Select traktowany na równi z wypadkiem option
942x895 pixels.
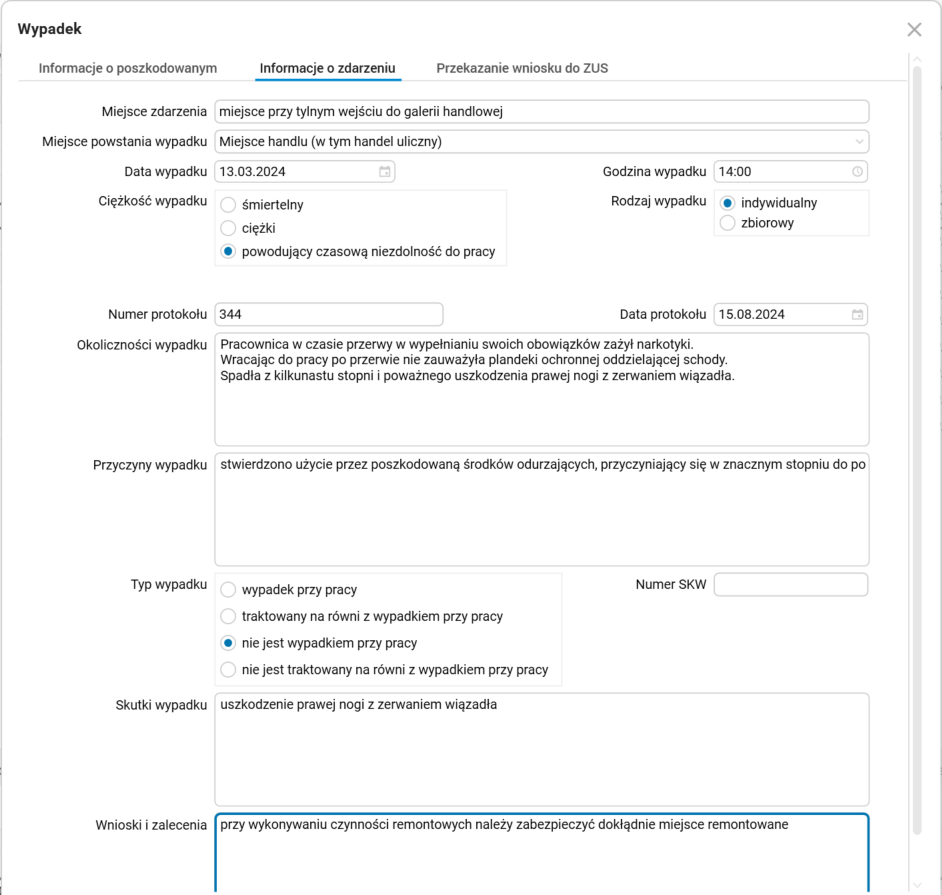(x=228, y=616)
